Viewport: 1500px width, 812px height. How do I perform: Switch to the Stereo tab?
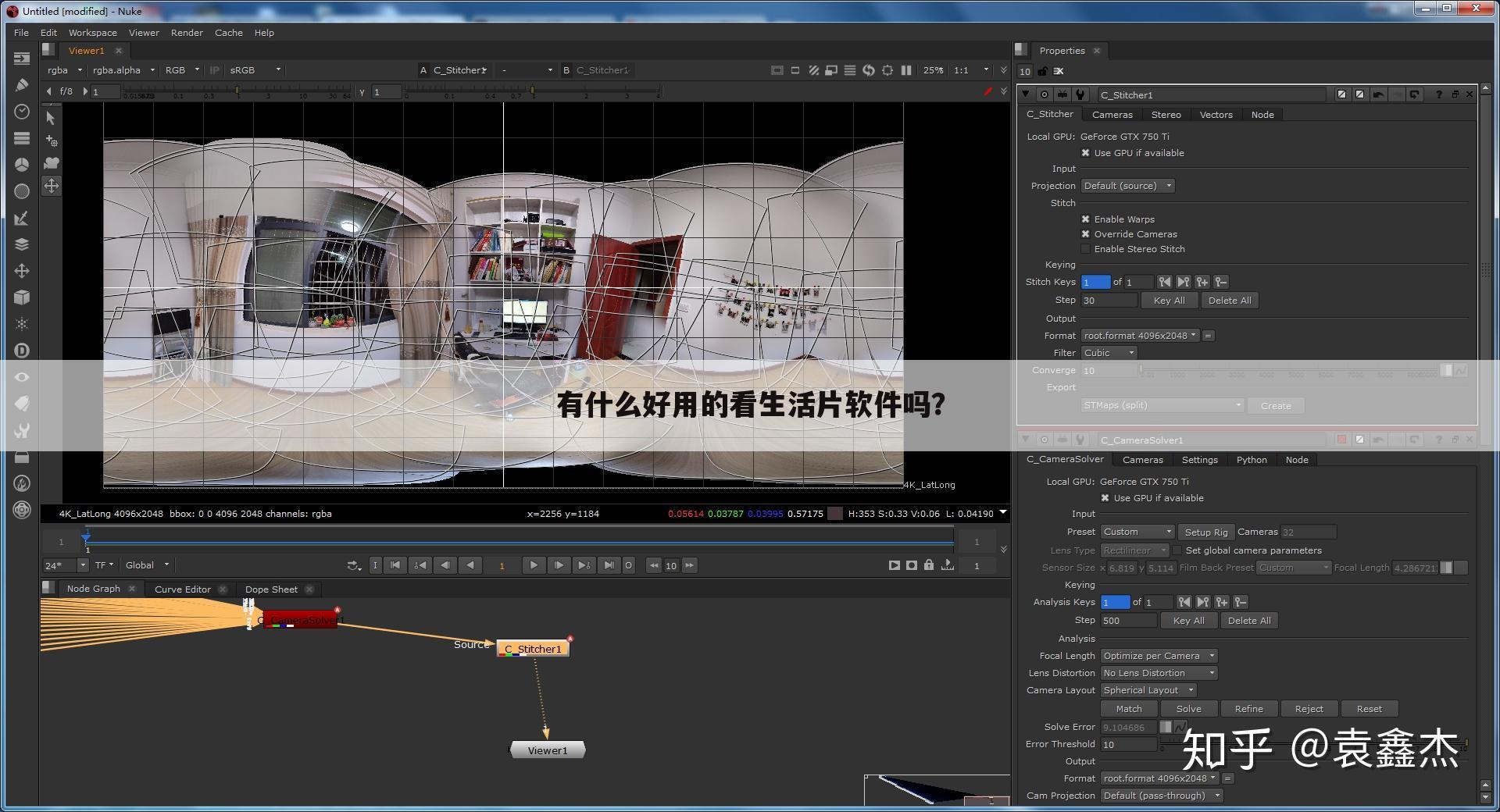1166,115
